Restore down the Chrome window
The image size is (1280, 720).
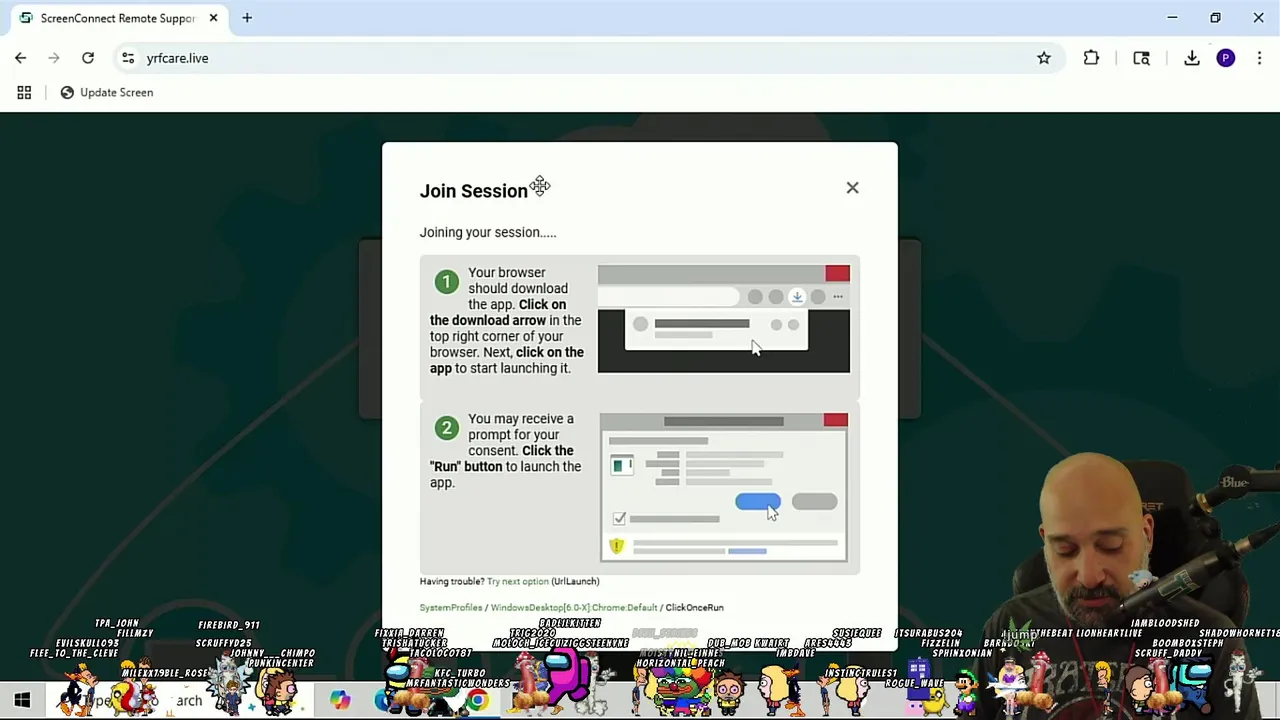(1215, 18)
